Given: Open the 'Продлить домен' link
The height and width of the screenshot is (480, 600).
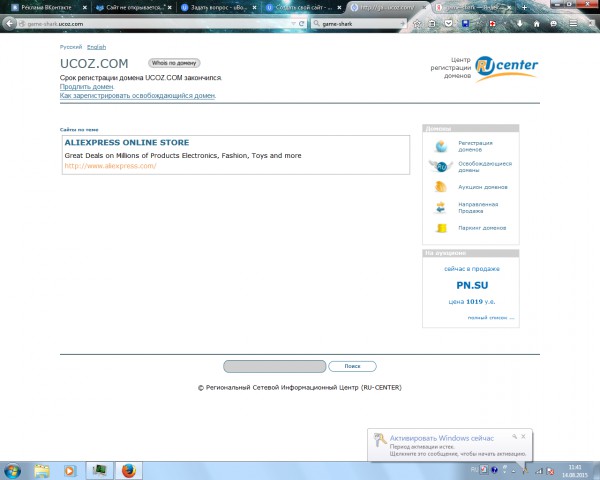Looking at the screenshot, I should pos(86,87).
